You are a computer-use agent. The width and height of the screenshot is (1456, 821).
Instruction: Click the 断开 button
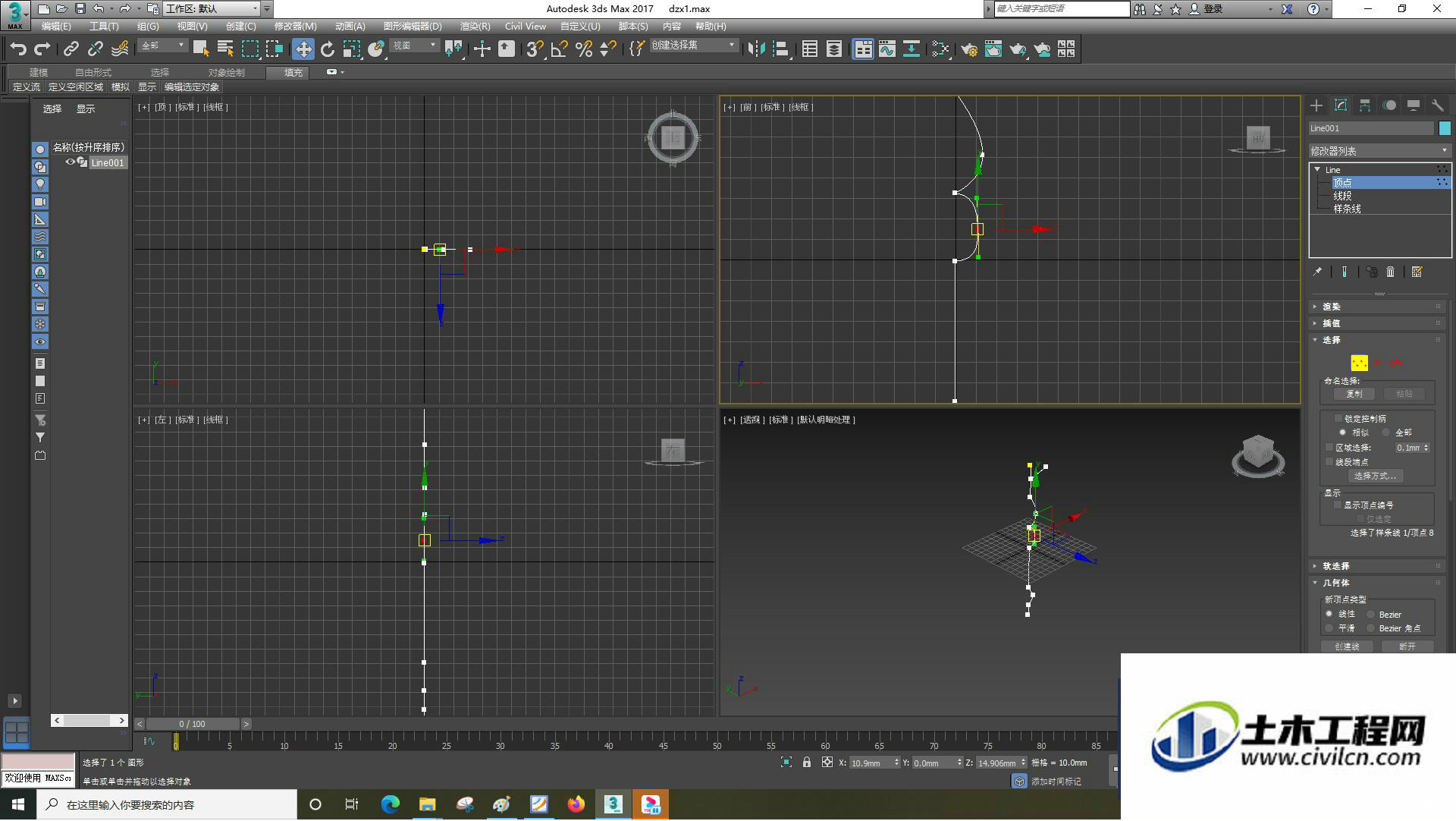click(1407, 646)
